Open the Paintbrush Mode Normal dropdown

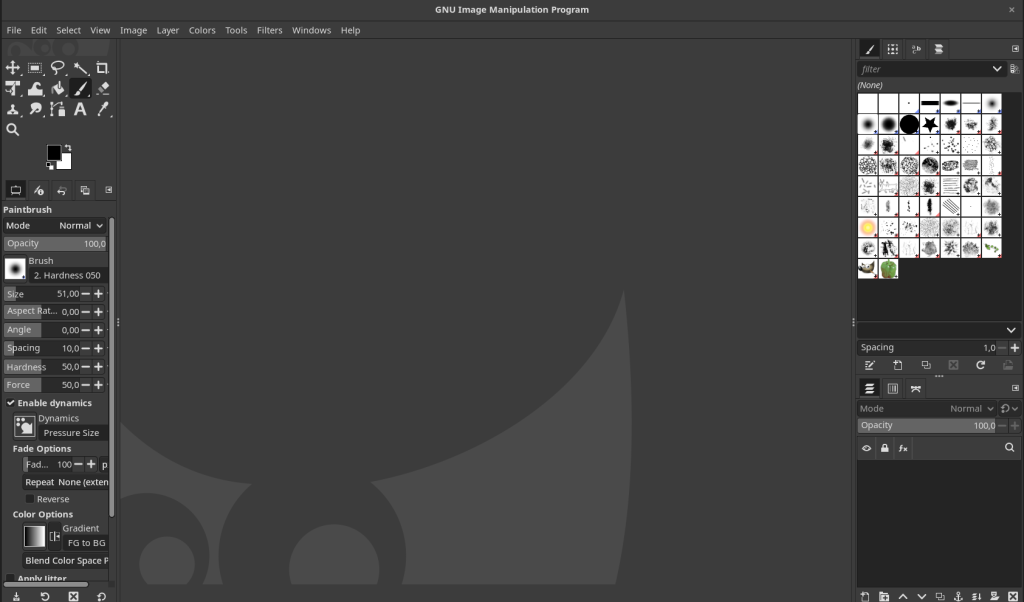click(55, 225)
